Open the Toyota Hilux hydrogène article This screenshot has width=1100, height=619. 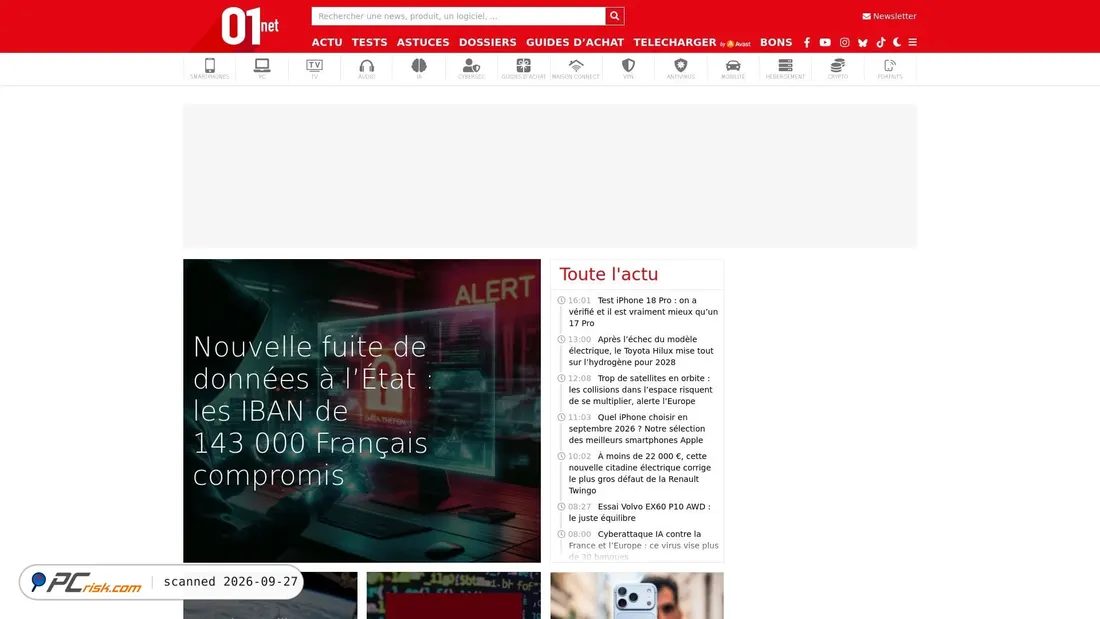click(x=640, y=350)
